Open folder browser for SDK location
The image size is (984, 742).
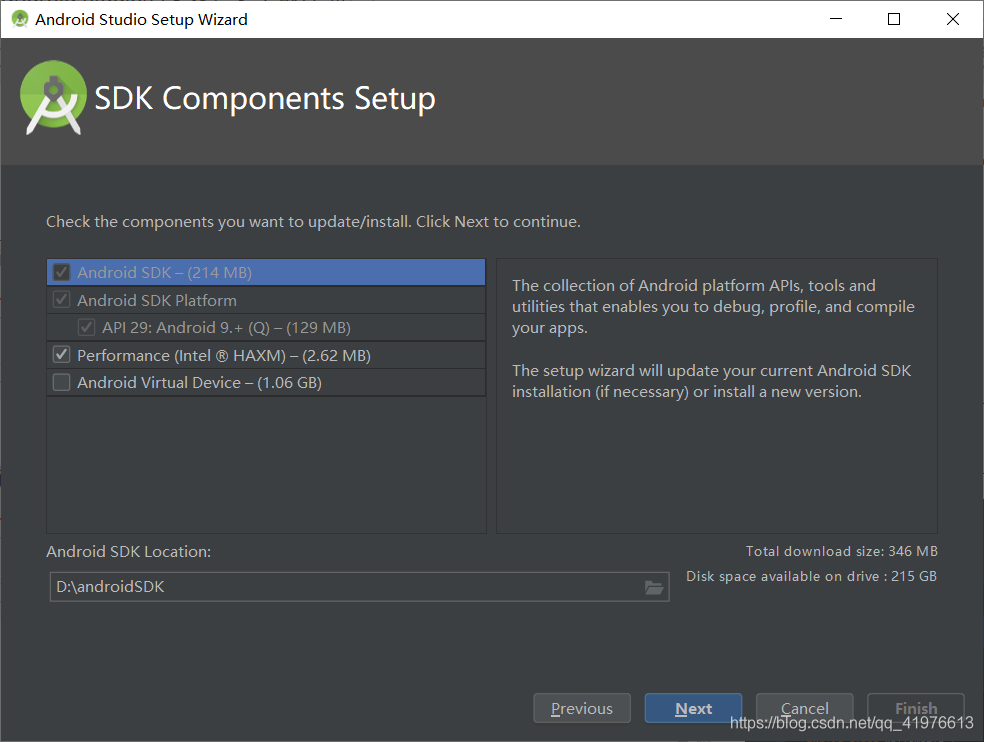tap(654, 588)
